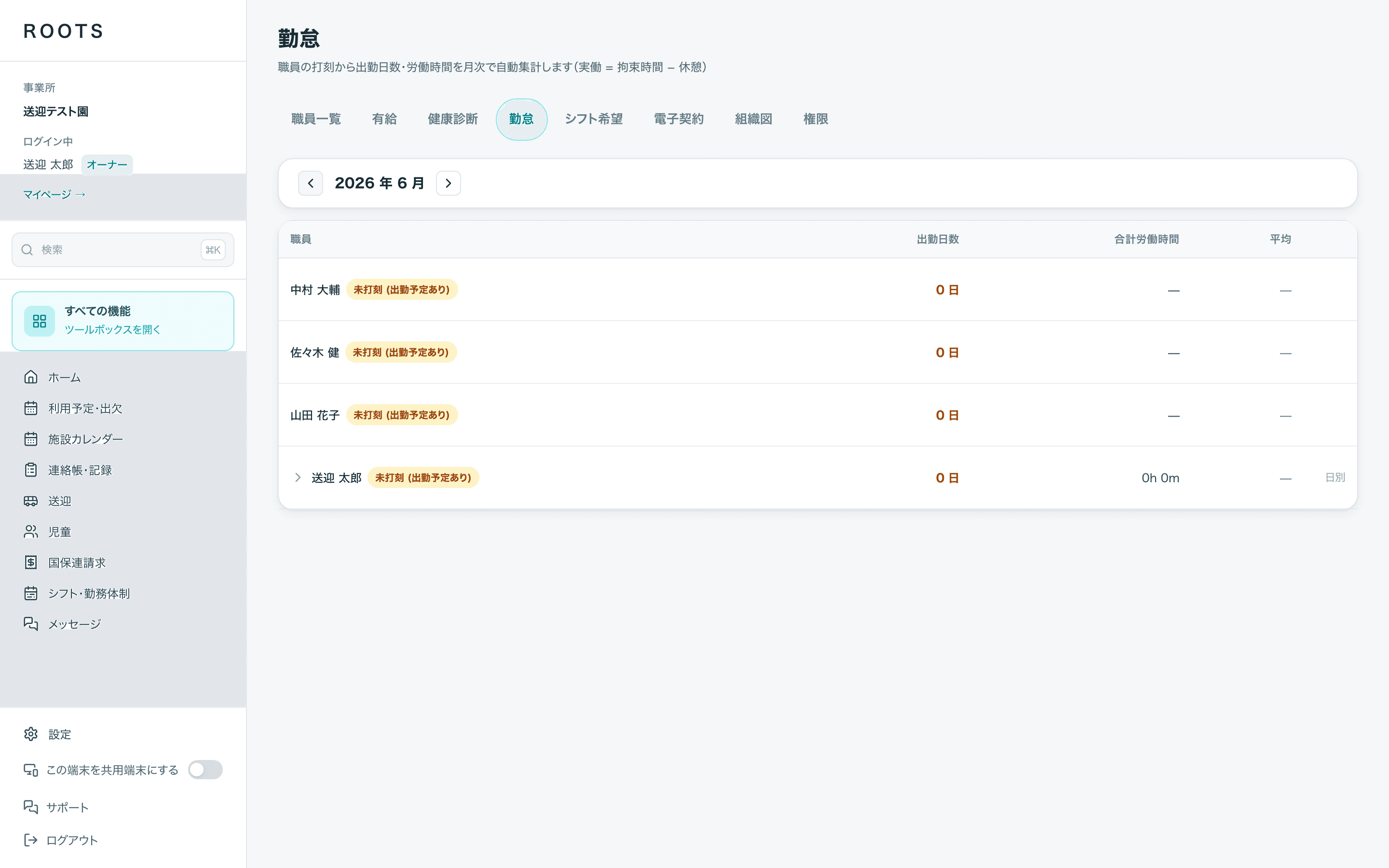Viewport: 1389px width, 868px height.
Task: Click the ⌘K shortcut badge
Action: click(x=213, y=250)
